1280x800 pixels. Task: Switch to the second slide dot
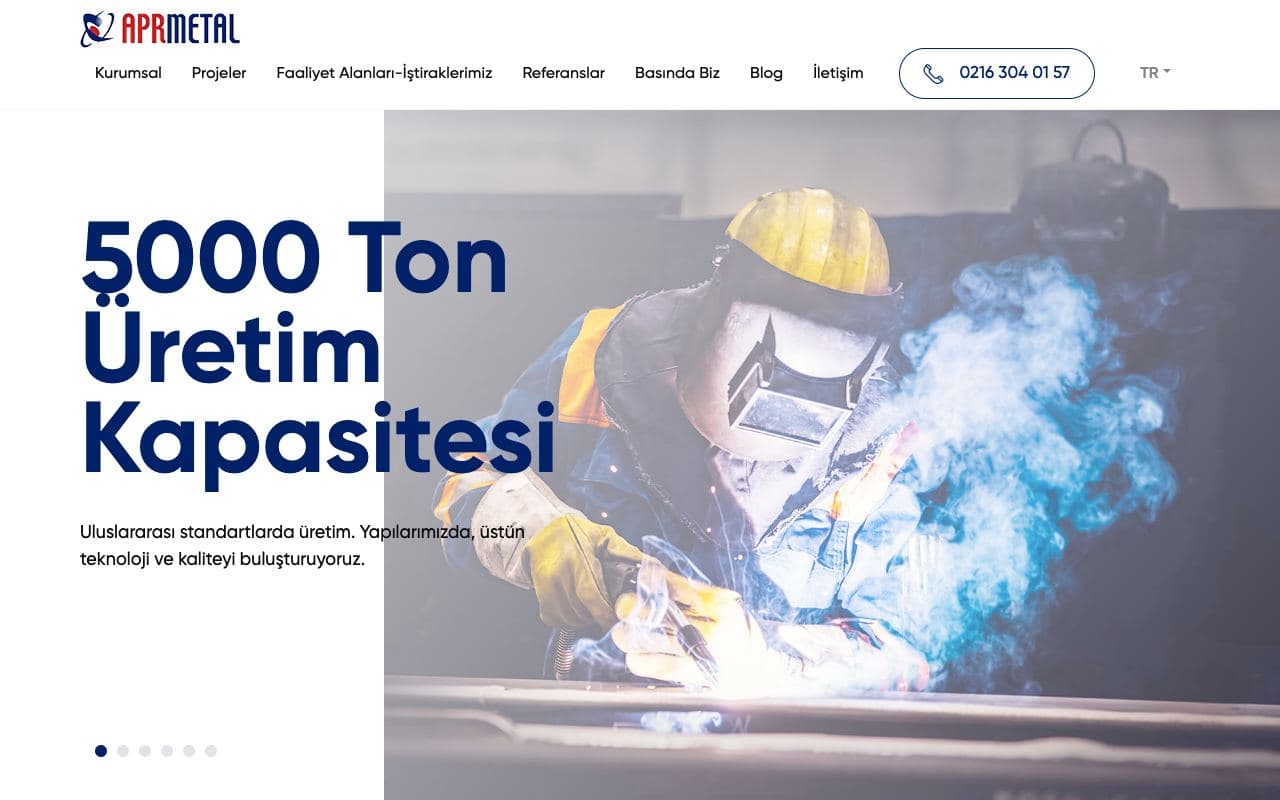pyautogui.click(x=123, y=751)
